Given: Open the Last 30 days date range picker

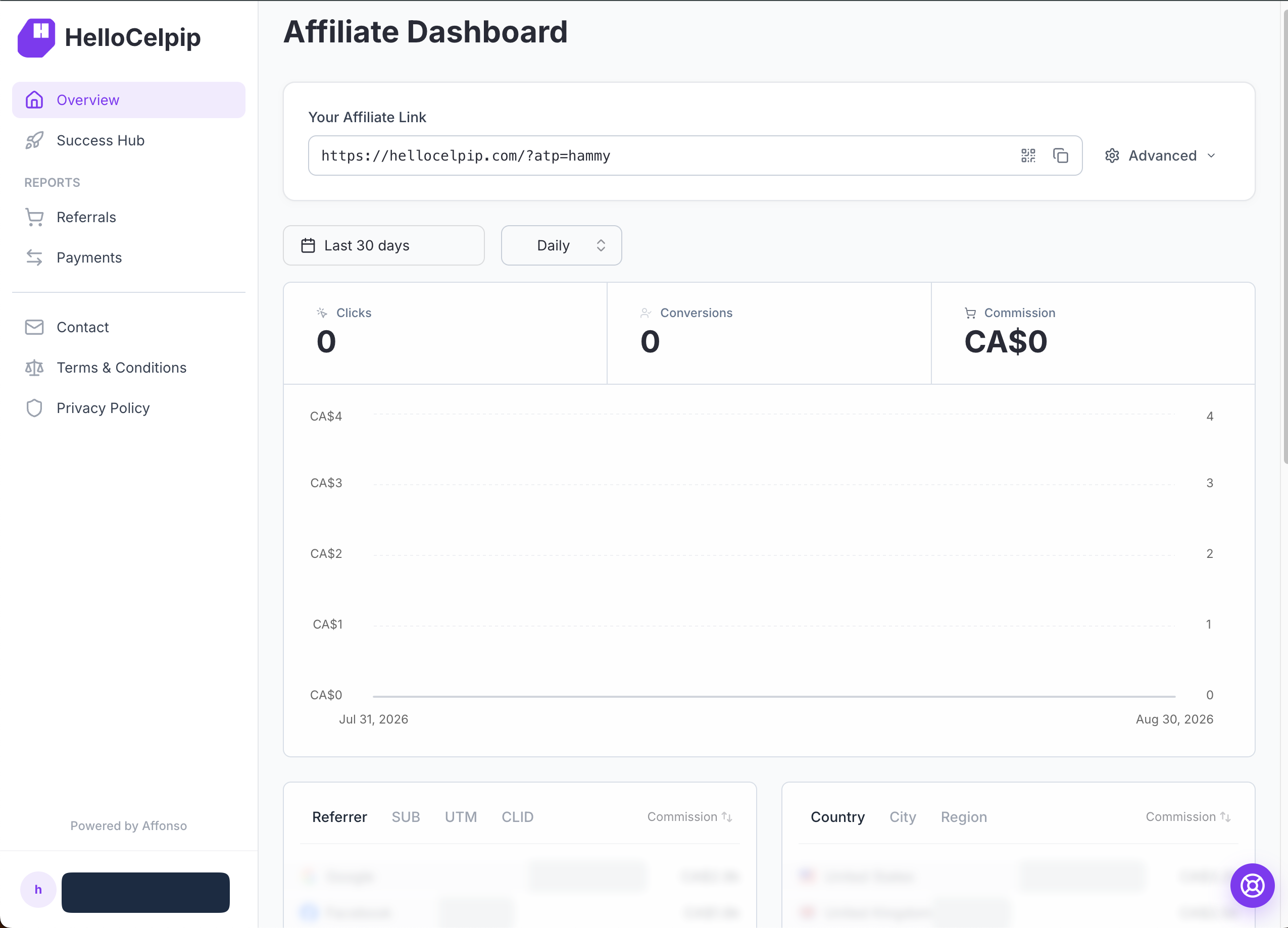Looking at the screenshot, I should pyautogui.click(x=384, y=245).
